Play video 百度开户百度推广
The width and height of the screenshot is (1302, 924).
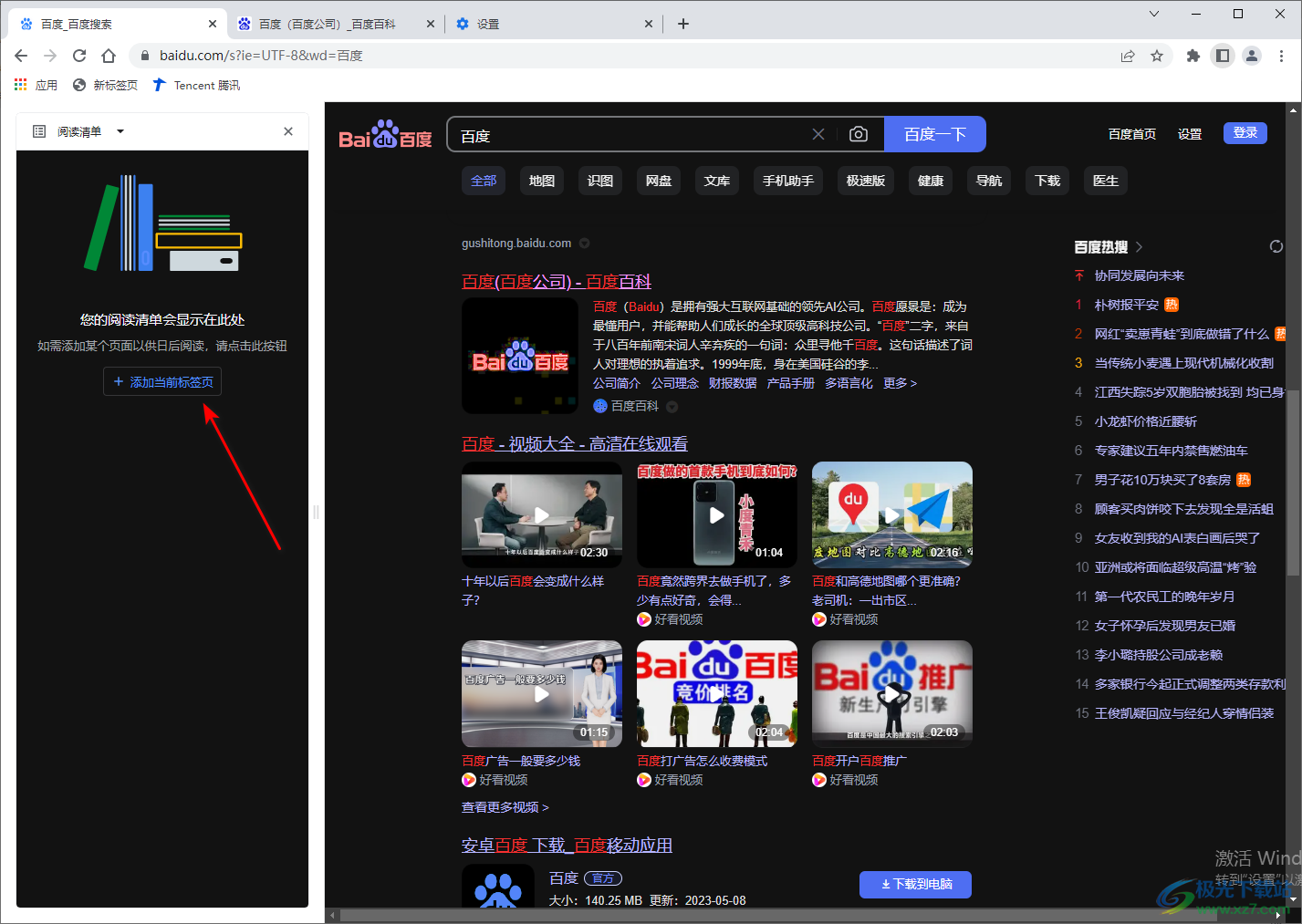(892, 694)
